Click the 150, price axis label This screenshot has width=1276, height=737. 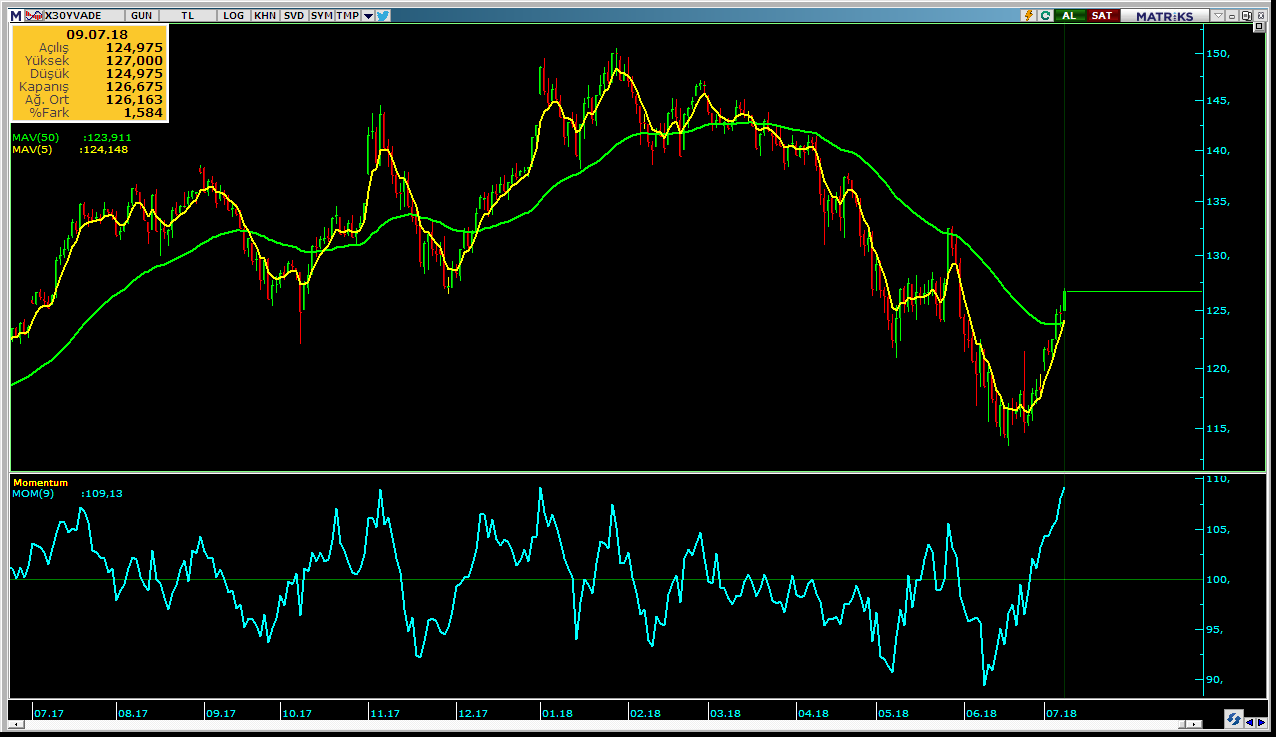coord(1217,54)
